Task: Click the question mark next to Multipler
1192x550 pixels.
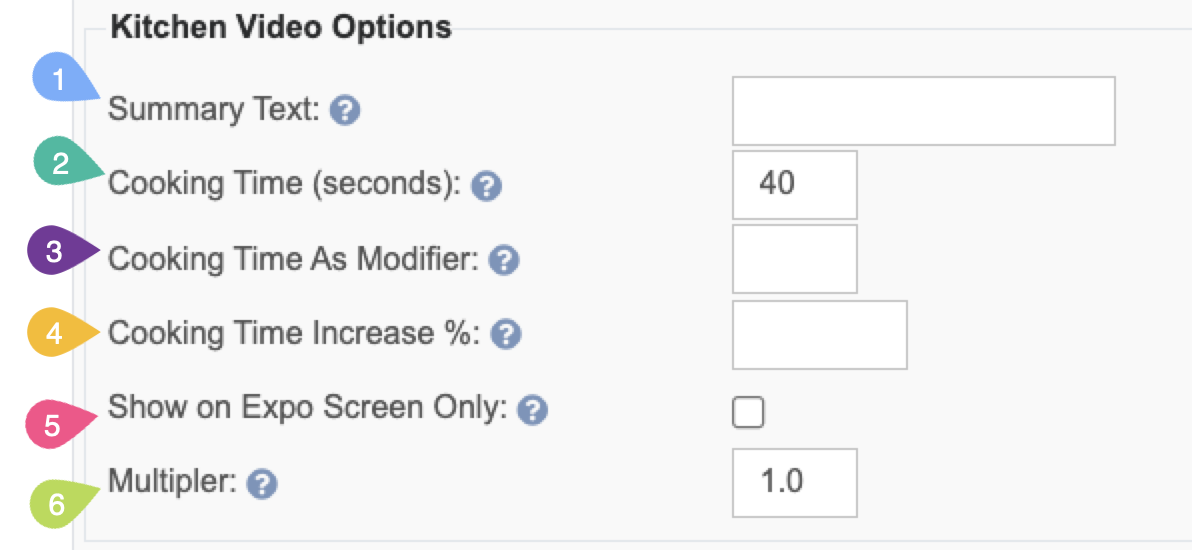Action: coord(263,482)
